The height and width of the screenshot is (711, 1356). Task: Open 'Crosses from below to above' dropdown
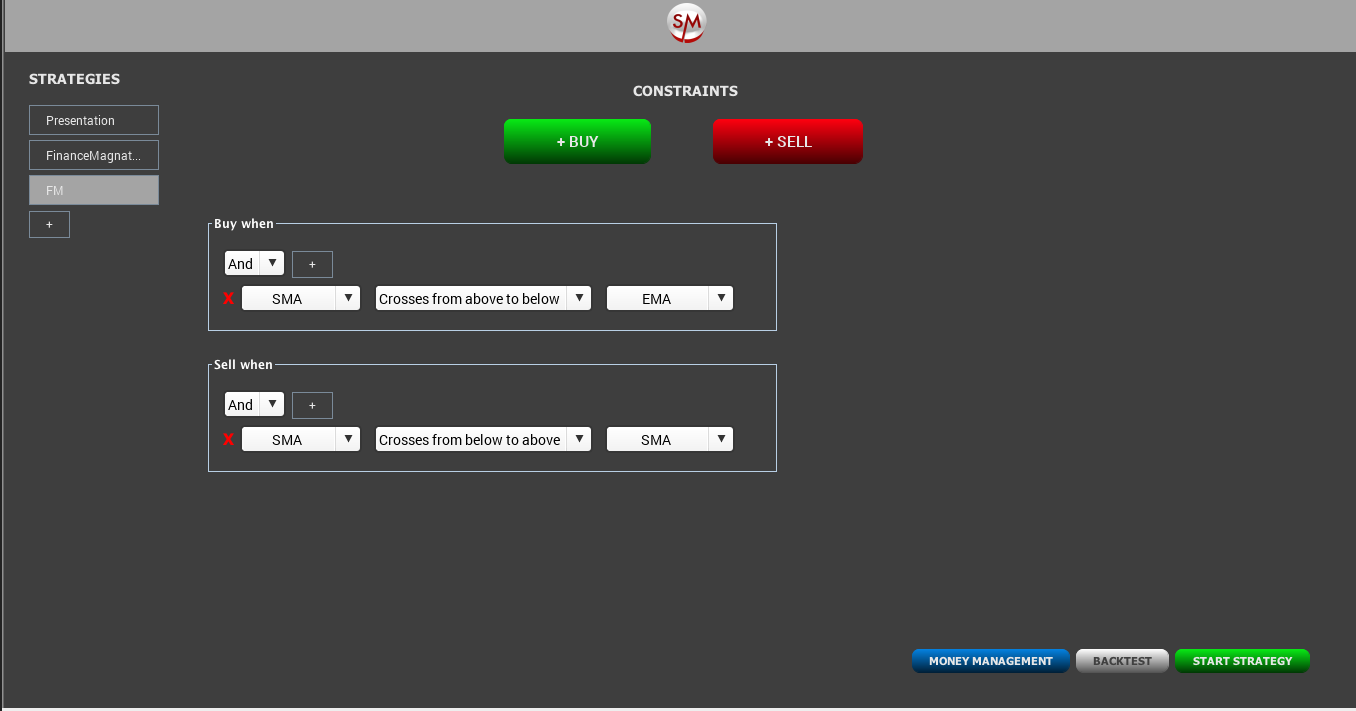[483, 439]
